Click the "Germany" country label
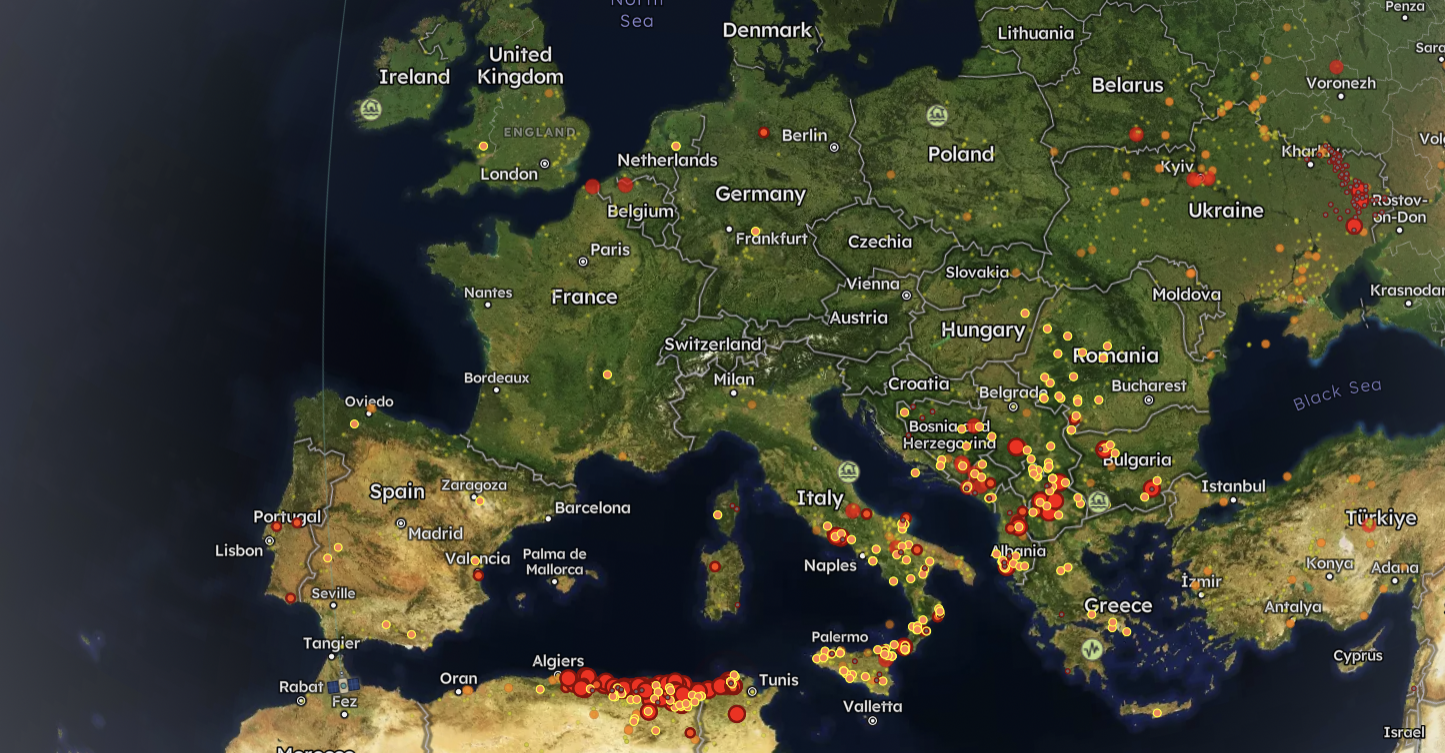Viewport: 1445px width, 753px height. point(760,194)
